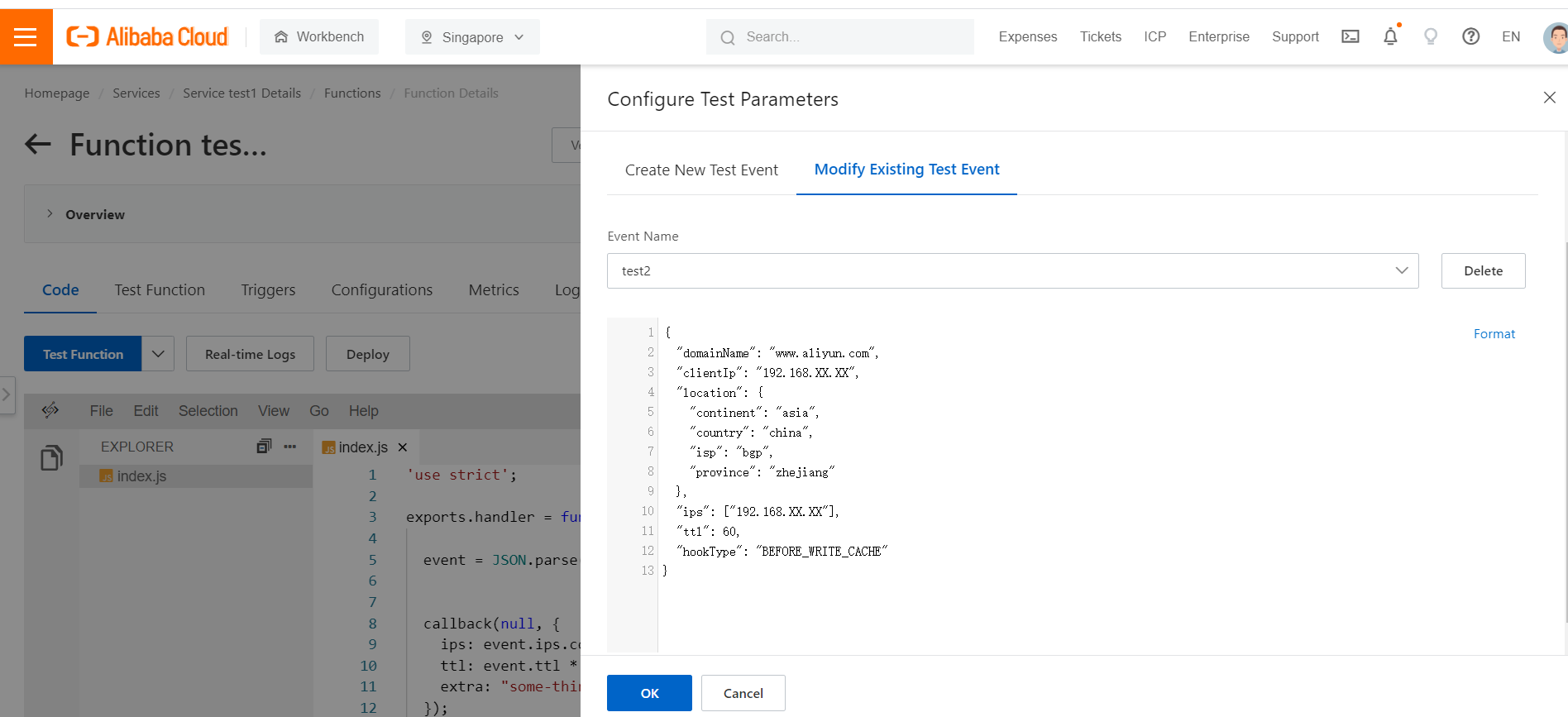Image resolution: width=1568 pixels, height=717 pixels.
Task: Open the hamburger navigation menu
Action: point(26,37)
